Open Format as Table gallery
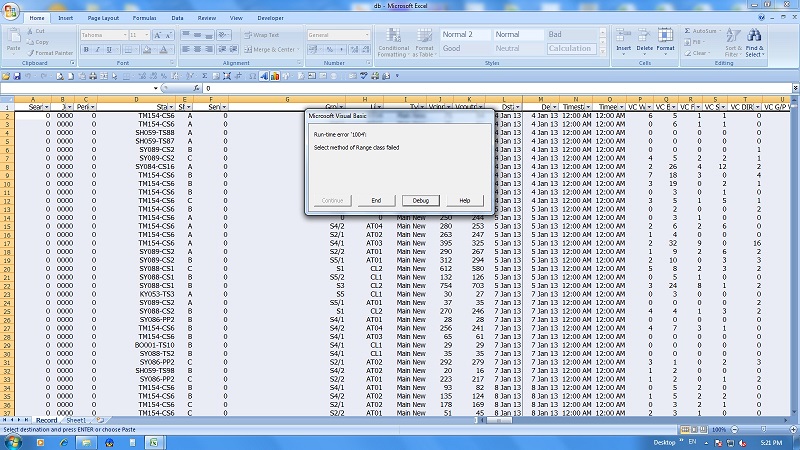 [x=424, y=43]
